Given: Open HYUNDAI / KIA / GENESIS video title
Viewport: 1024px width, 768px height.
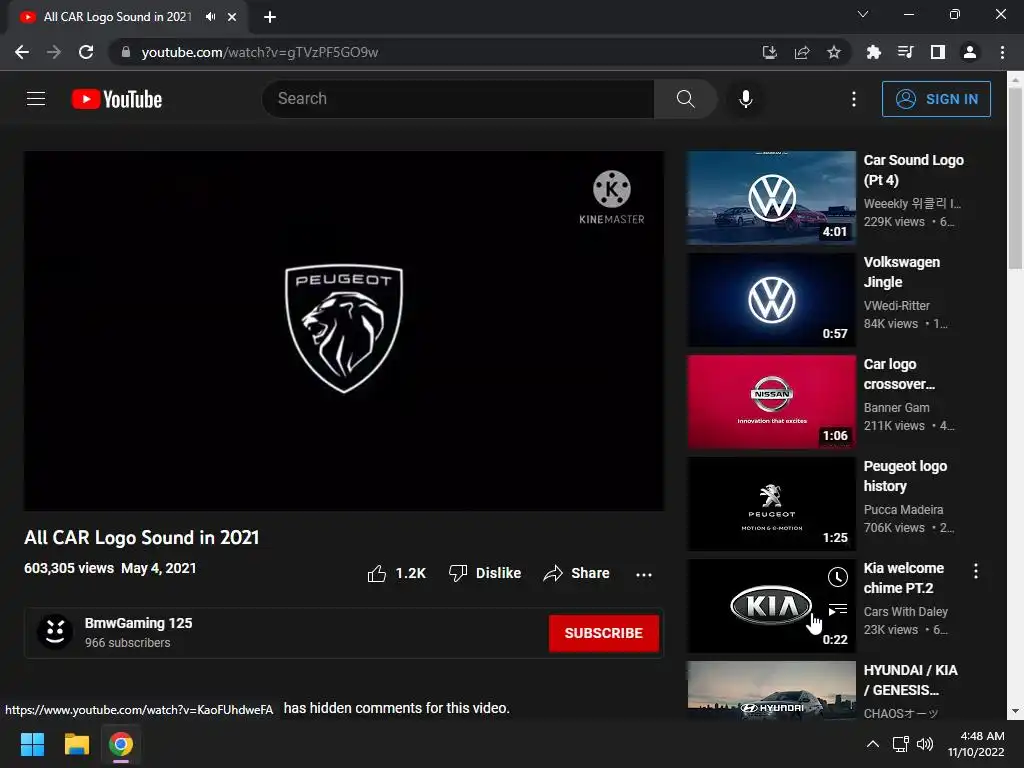Looking at the screenshot, I should click(910, 680).
